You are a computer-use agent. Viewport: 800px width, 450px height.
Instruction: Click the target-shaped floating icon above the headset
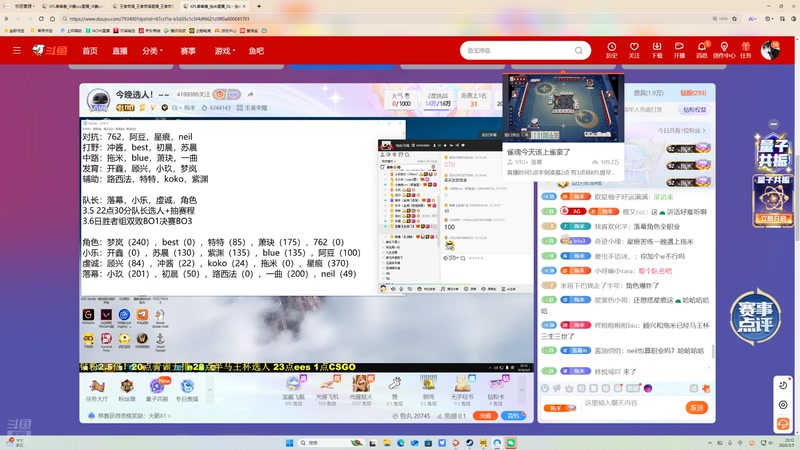coord(783,405)
